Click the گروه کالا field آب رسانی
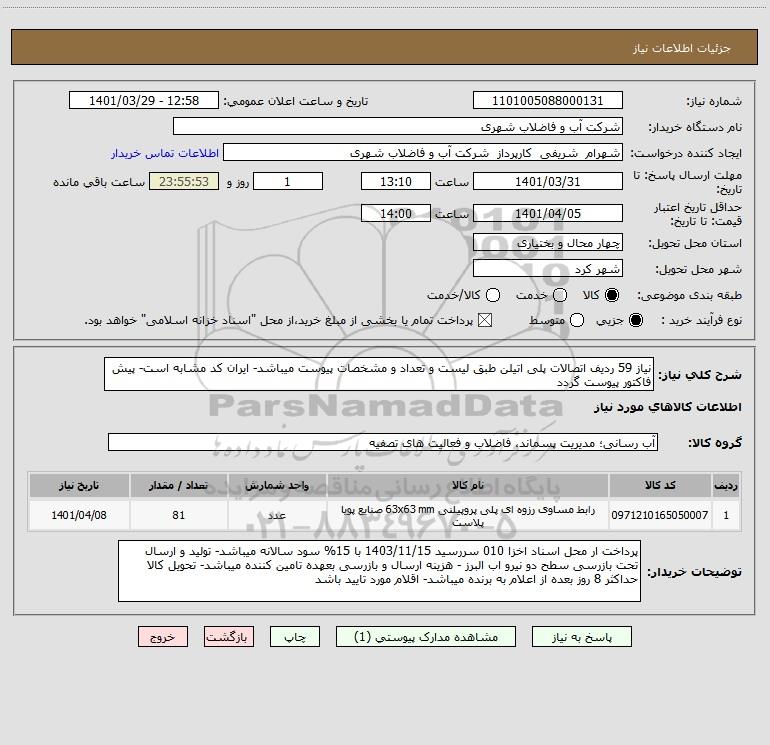Screen dimensions: 770x745 [x=383, y=442]
